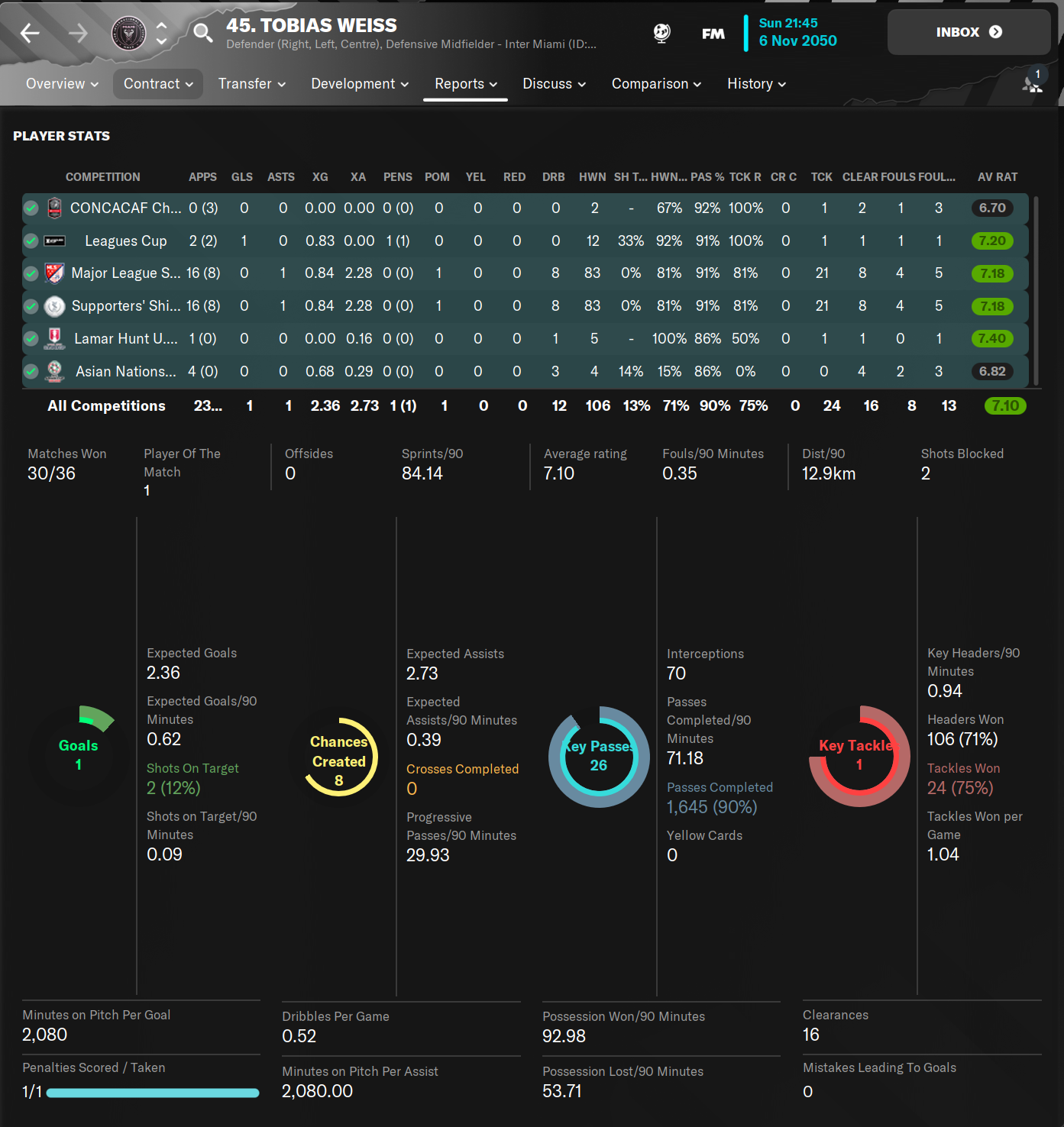Toggle the CONCACAF Champions row checkmark
The height and width of the screenshot is (1127, 1064).
coord(31,208)
